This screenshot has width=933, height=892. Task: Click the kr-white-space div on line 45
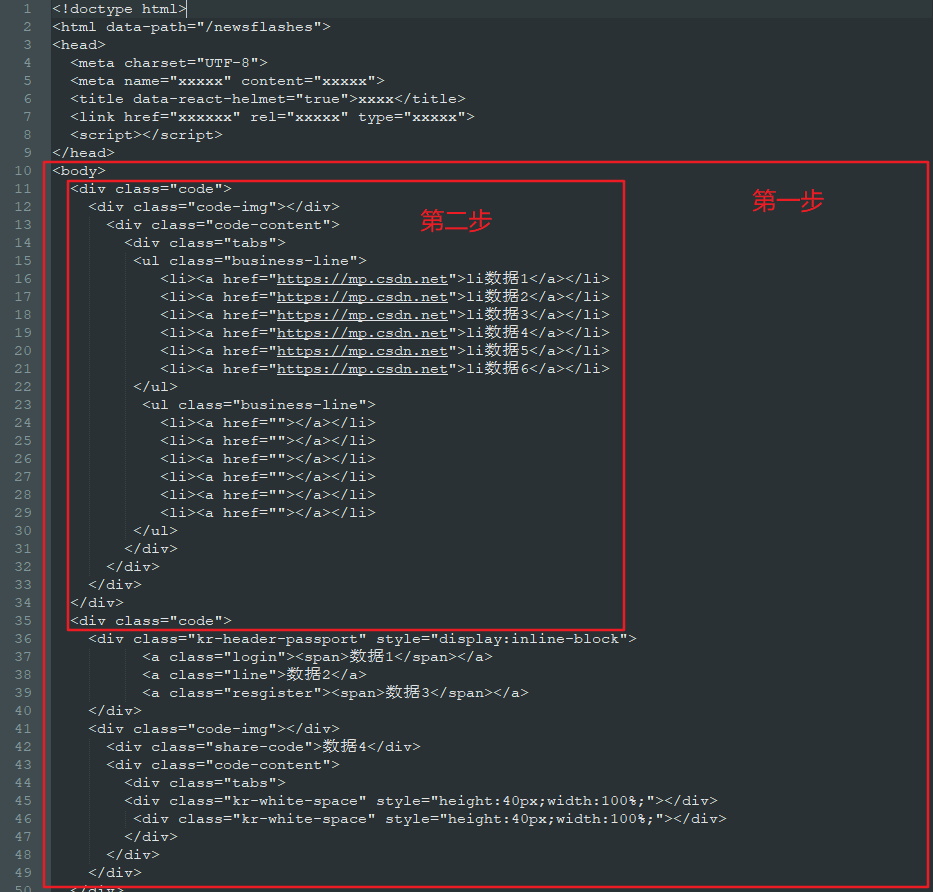pos(421,801)
